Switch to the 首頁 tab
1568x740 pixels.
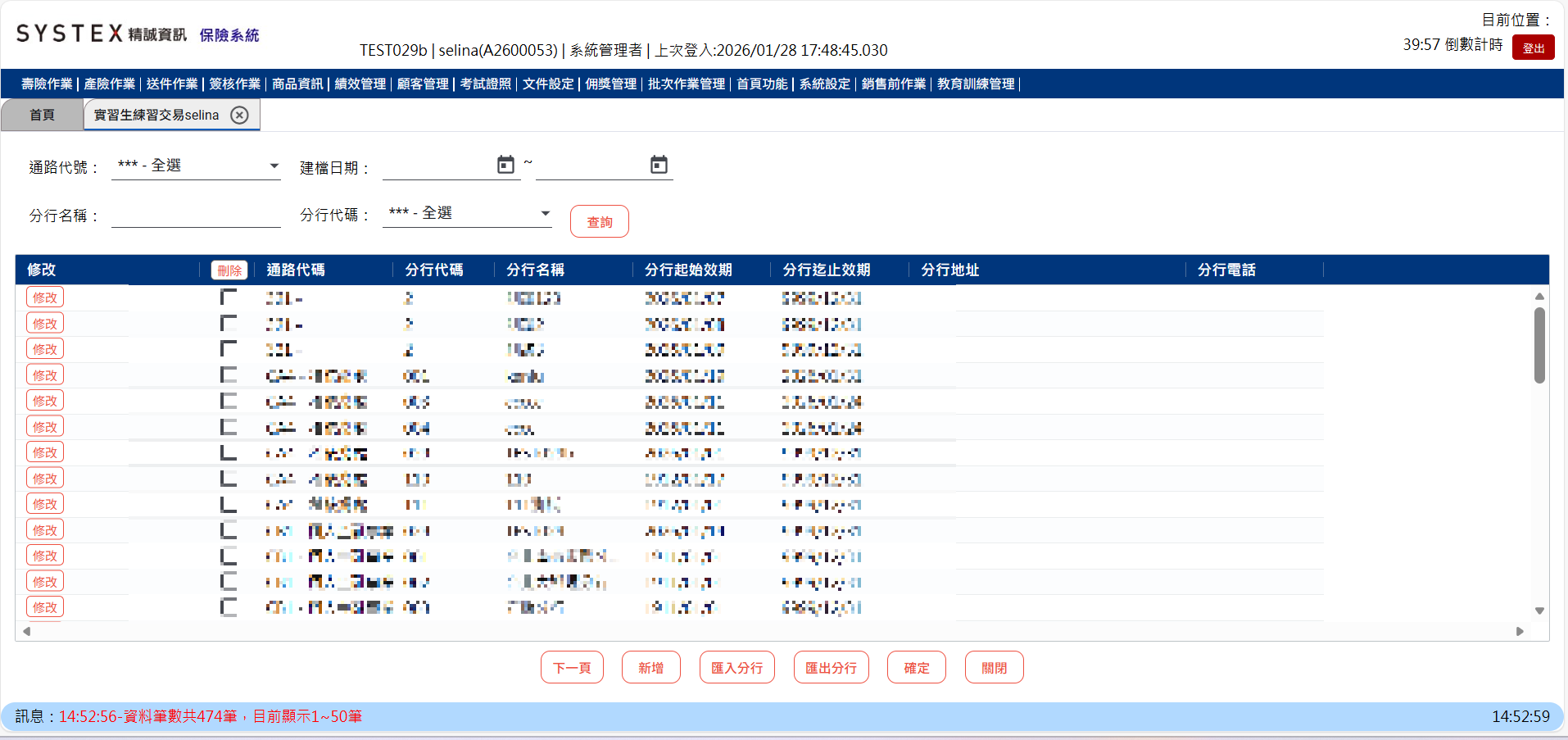[42, 115]
